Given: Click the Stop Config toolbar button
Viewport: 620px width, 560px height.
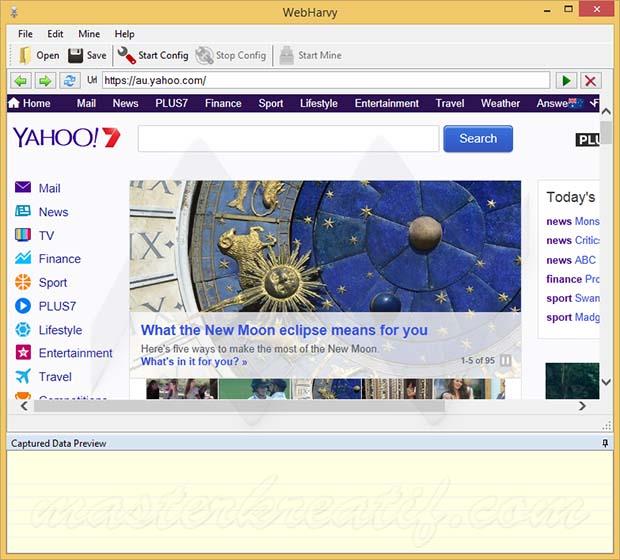Looking at the screenshot, I should [231, 55].
